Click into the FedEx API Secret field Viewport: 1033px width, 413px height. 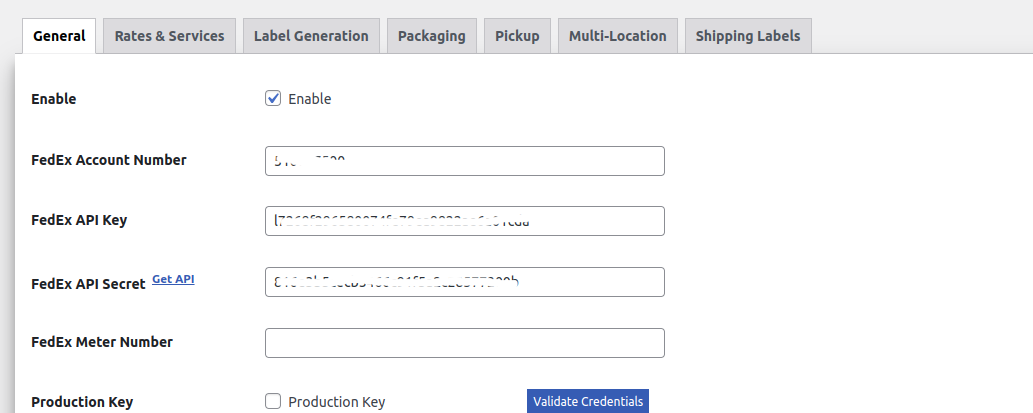464,282
